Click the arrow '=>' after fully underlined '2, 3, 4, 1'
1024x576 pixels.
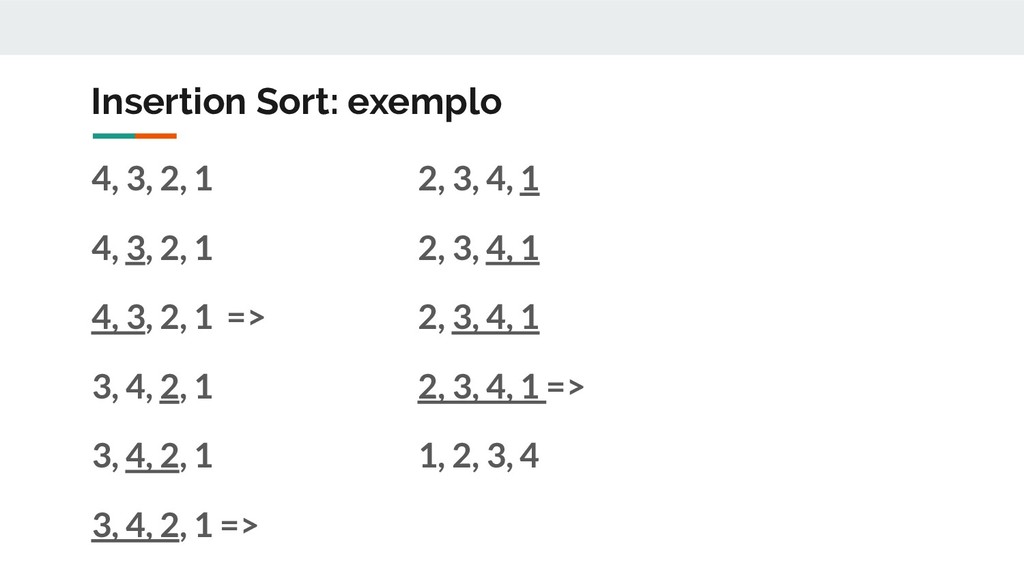point(566,387)
